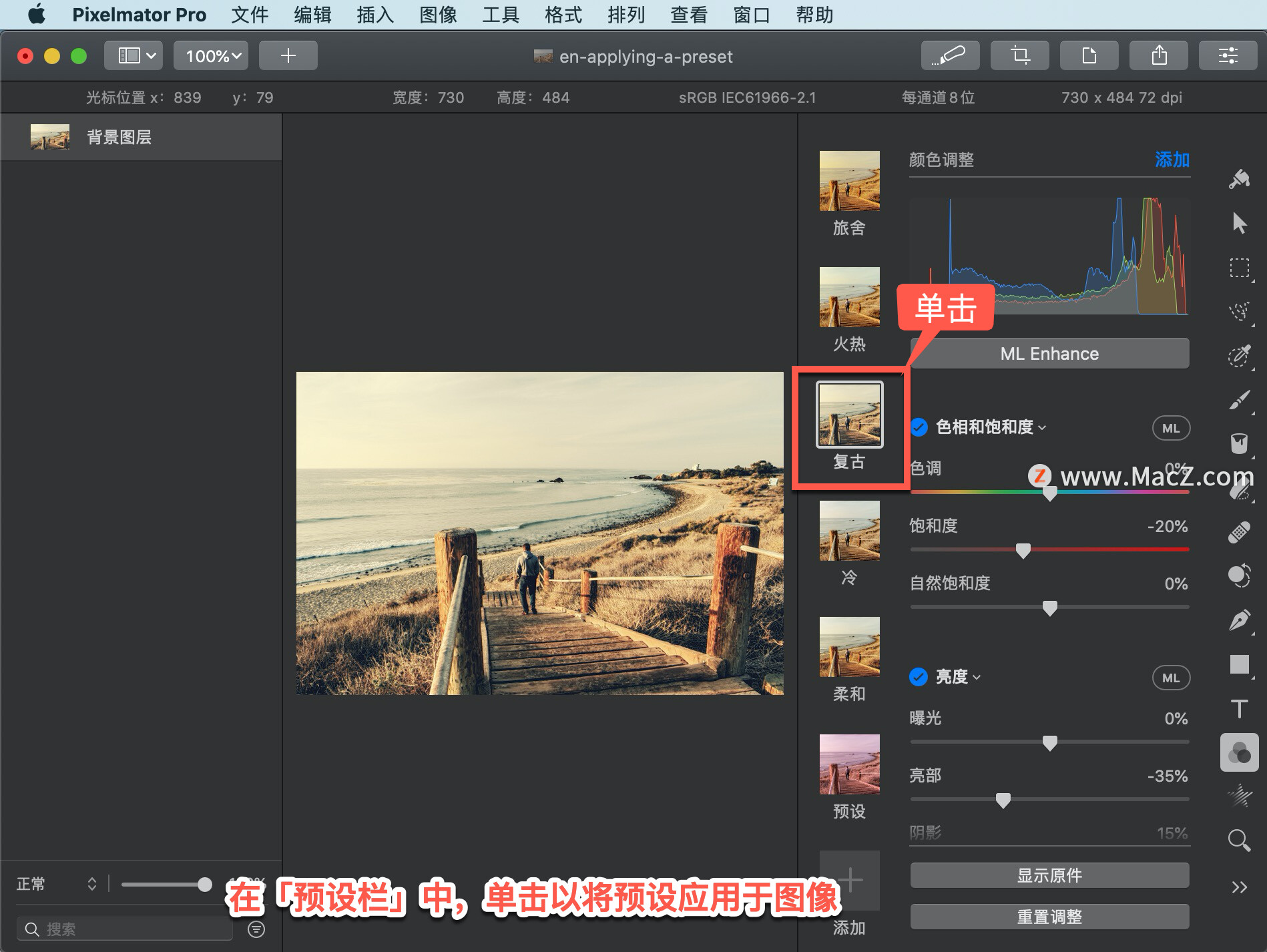Click the document page toolbar button
1267x952 pixels.
pyautogui.click(x=1089, y=55)
